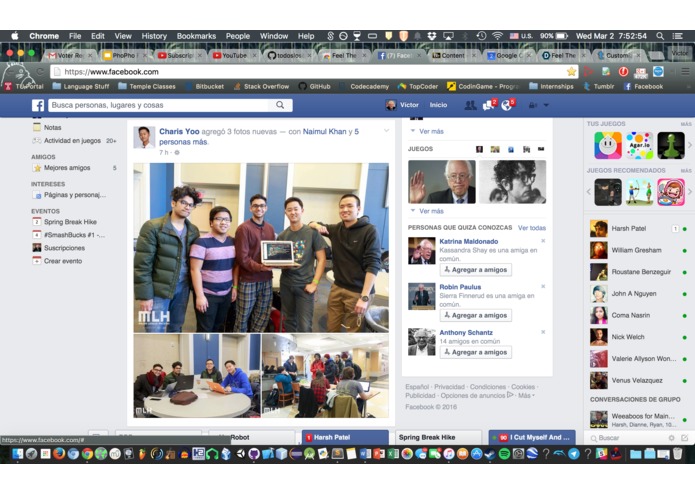The image size is (695, 494).
Task: Open Facebook messages icon with badge
Action: coord(489,105)
